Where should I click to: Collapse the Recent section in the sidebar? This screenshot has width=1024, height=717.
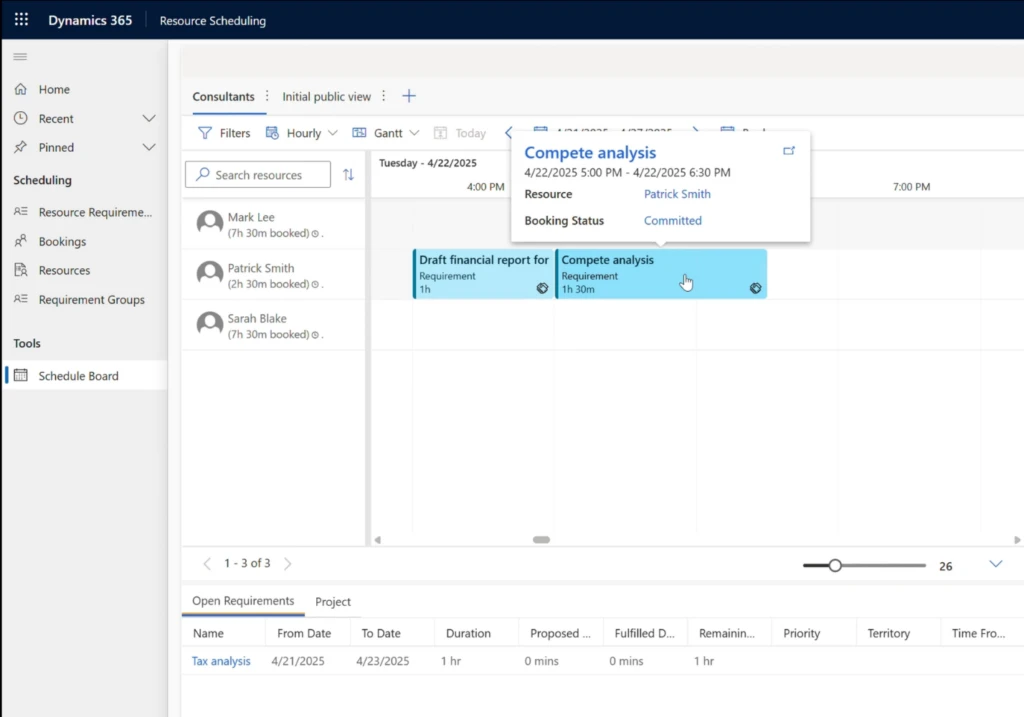pyautogui.click(x=148, y=118)
